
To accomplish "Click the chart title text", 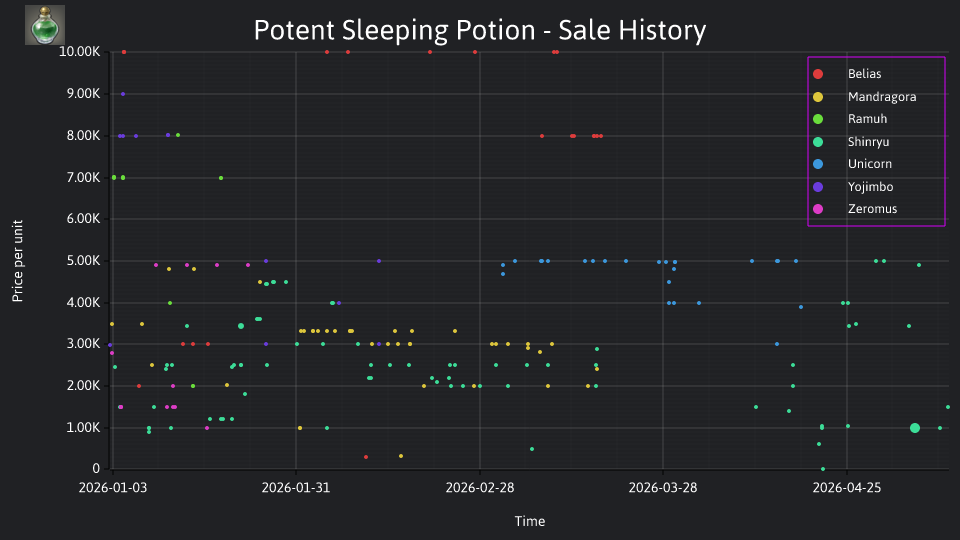I will (480, 30).
